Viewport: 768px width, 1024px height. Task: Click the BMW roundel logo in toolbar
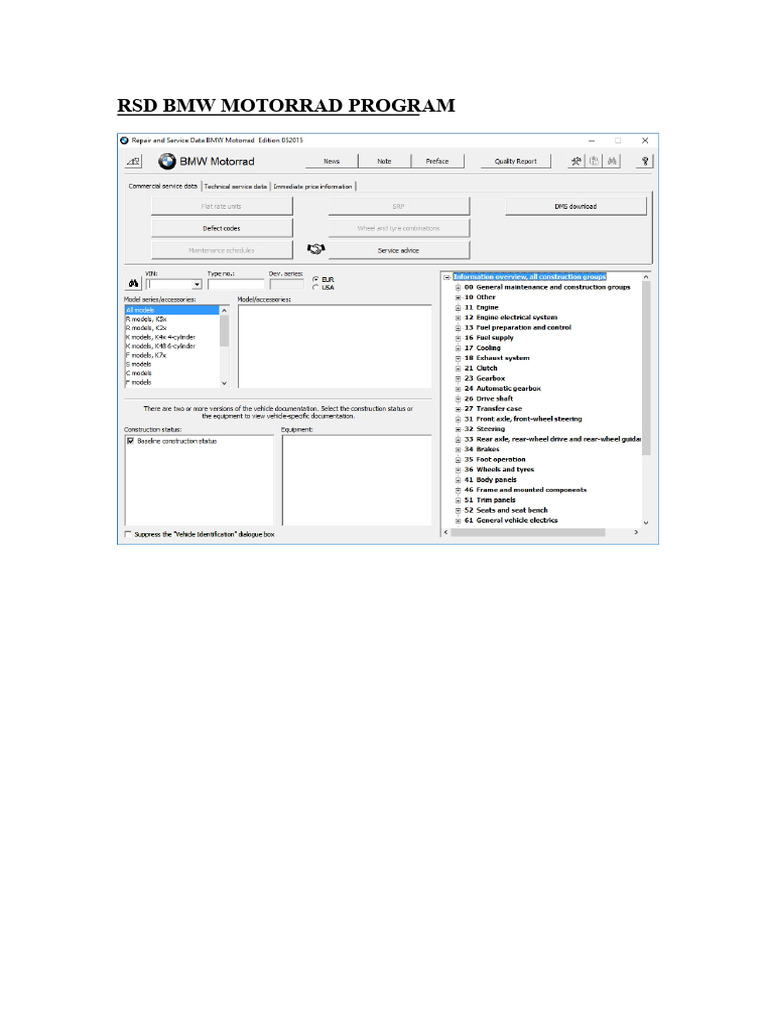pos(167,161)
